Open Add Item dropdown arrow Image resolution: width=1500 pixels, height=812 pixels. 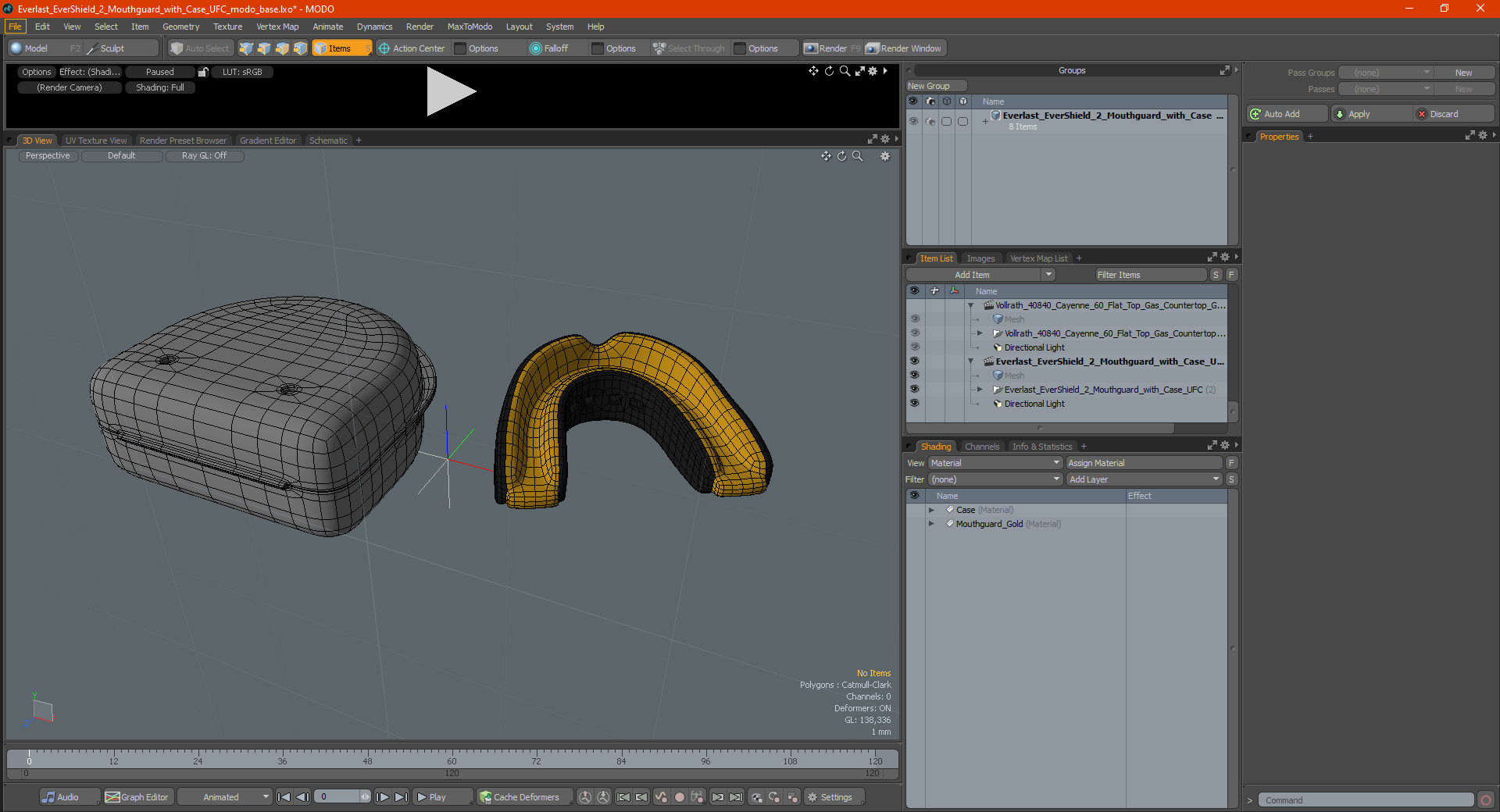(1048, 275)
